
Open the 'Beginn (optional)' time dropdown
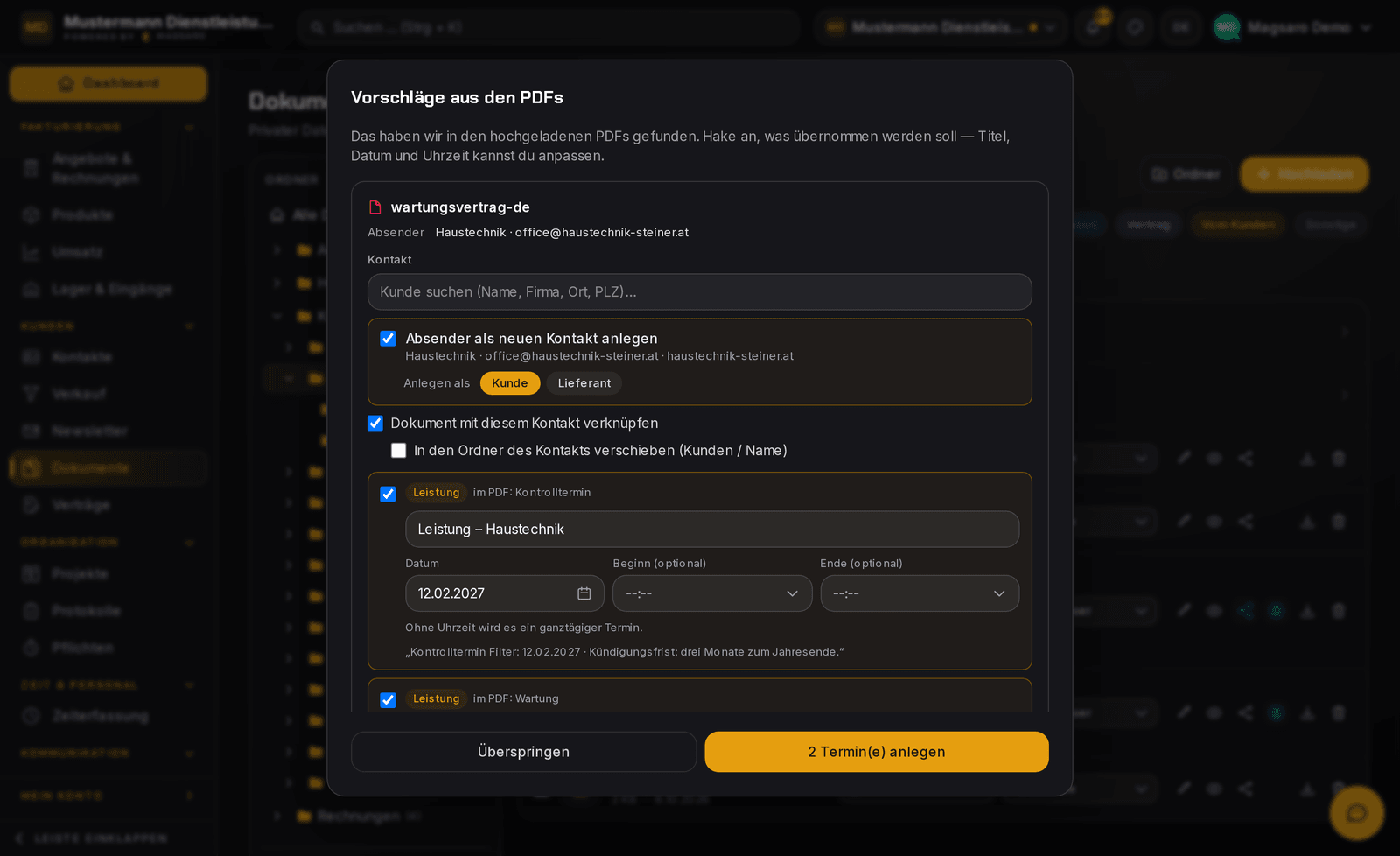pos(712,593)
